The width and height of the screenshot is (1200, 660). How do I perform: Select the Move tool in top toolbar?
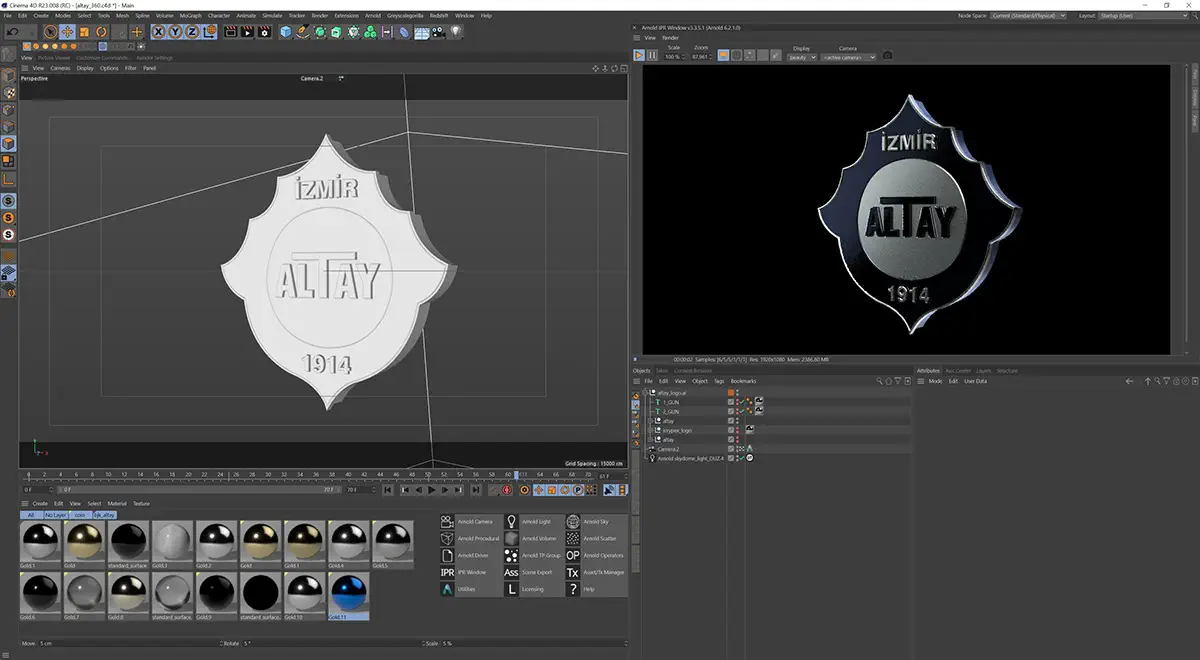point(67,32)
